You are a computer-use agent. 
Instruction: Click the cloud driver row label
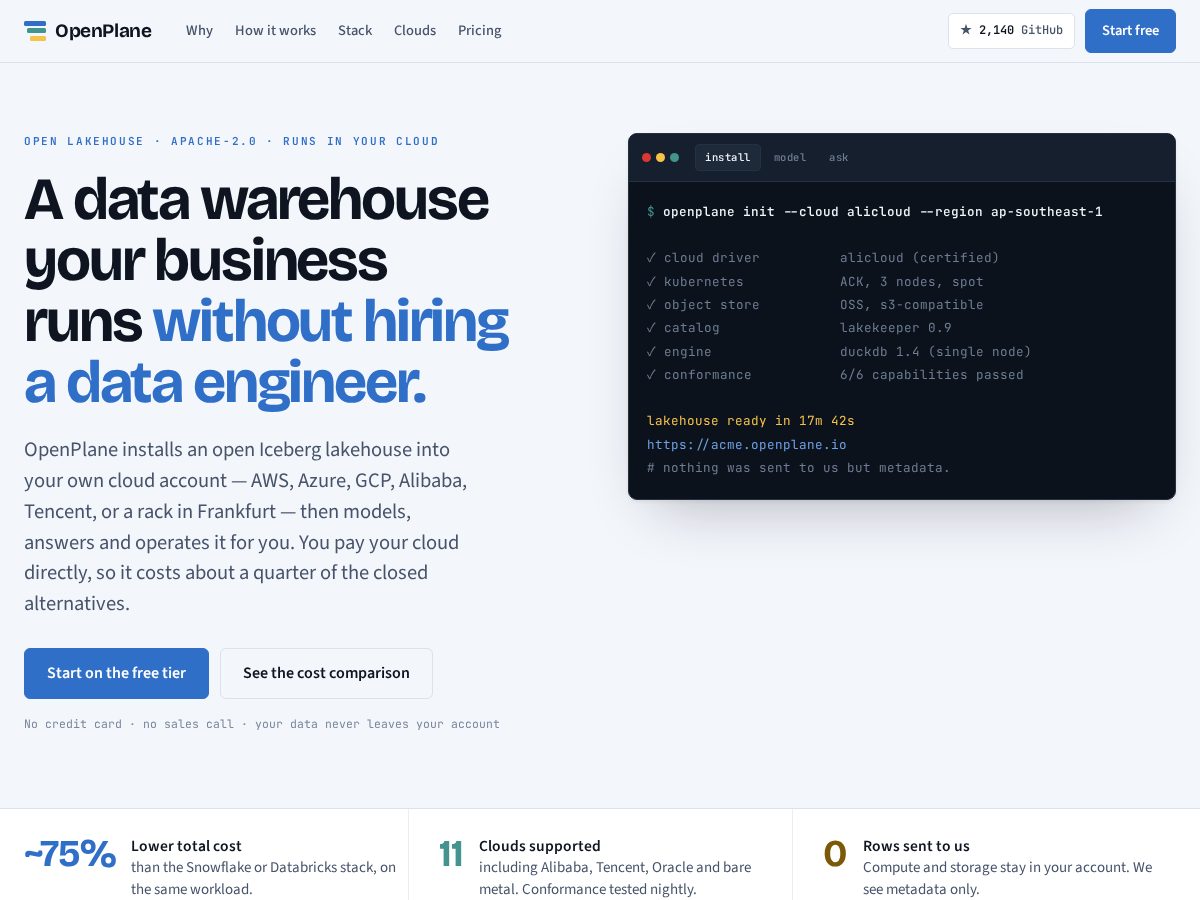pos(711,258)
